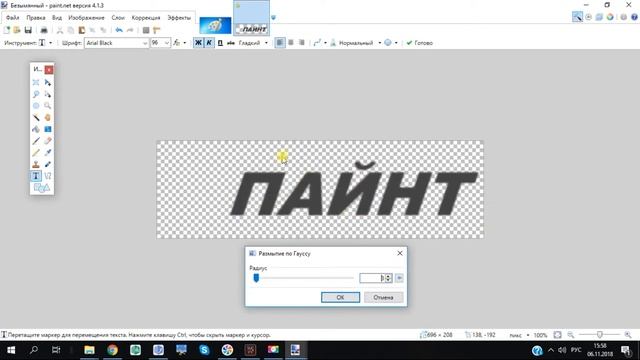Click OK in Gaussian blur dialog

[x=340, y=297]
